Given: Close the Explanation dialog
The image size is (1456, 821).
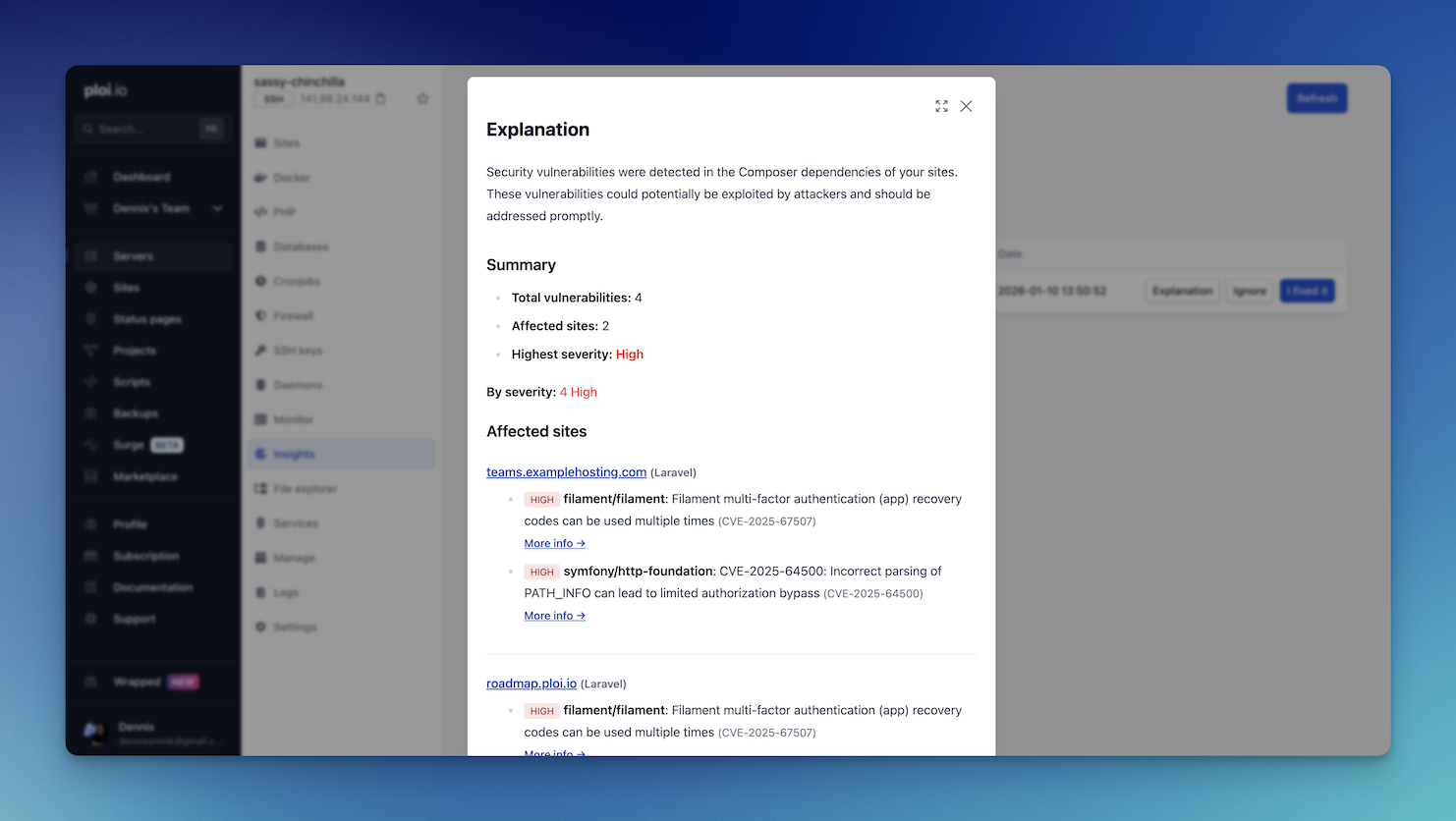Looking at the screenshot, I should tap(967, 106).
